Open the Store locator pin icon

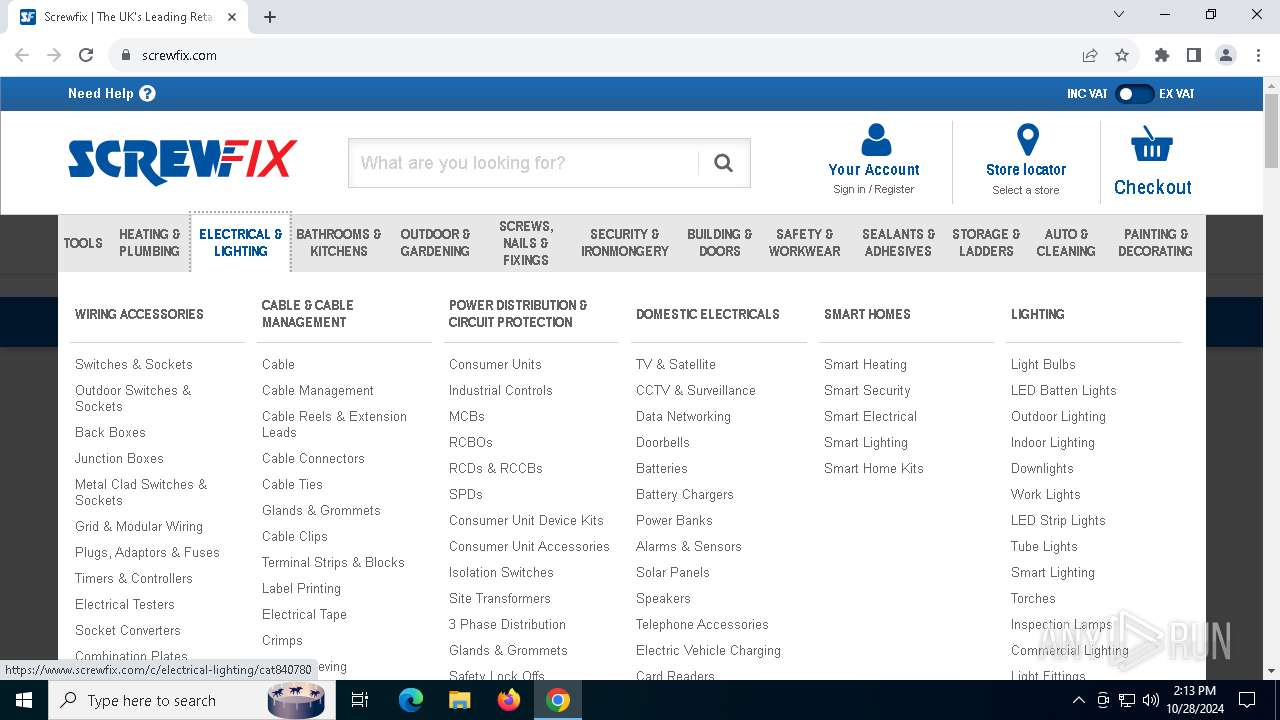[x=1027, y=140]
